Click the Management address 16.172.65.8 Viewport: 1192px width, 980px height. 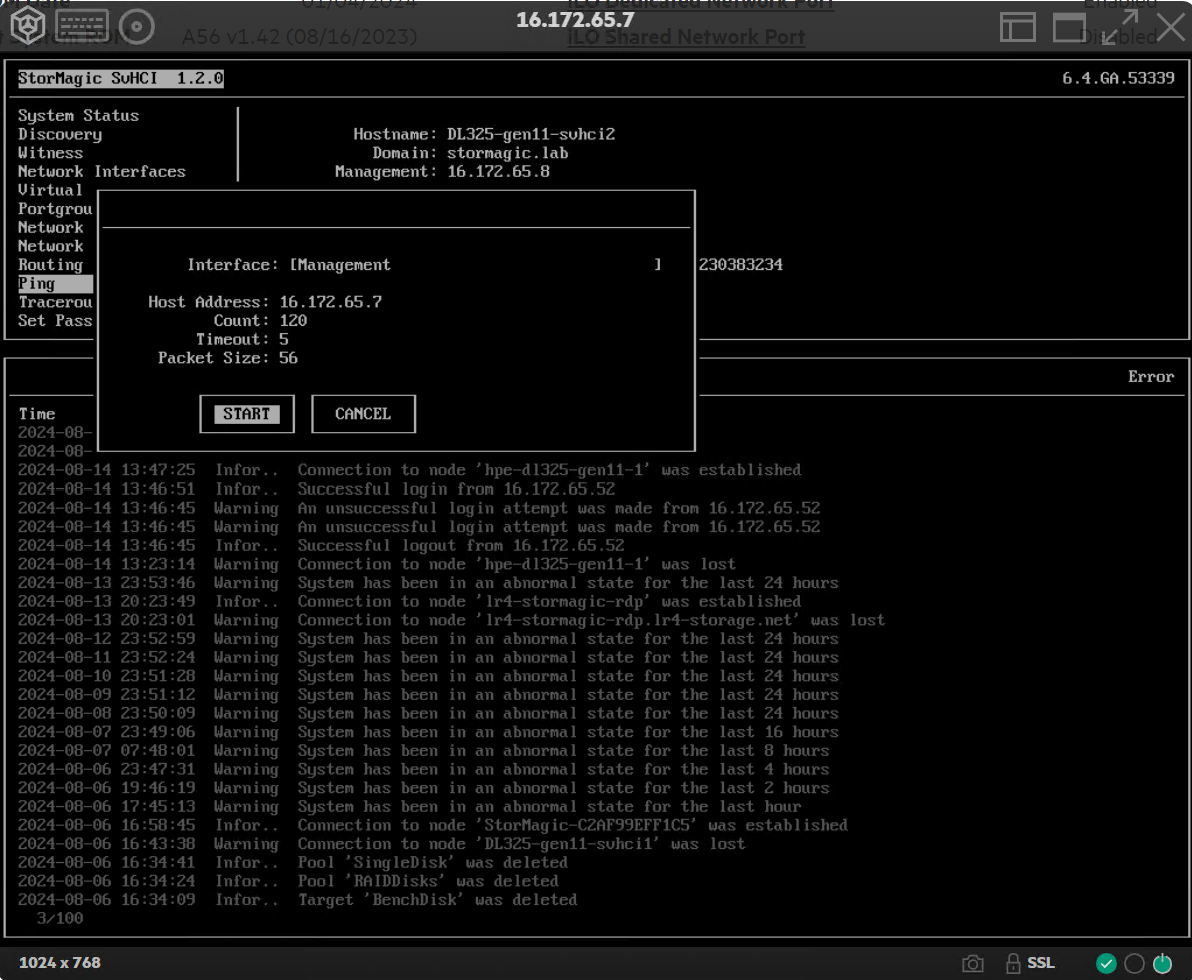coord(499,172)
